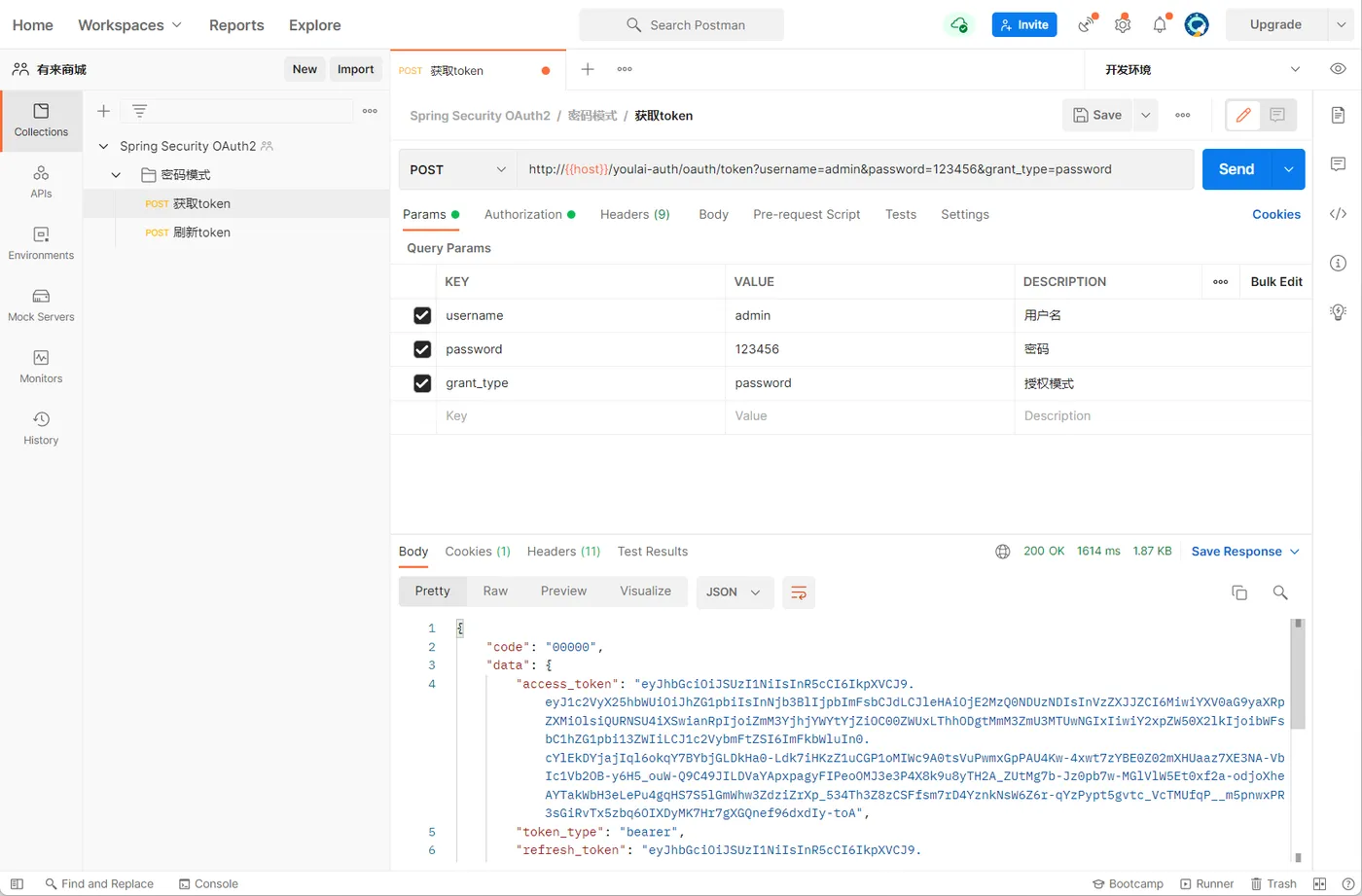Open the History sidebar panel
This screenshot has height=896, width=1362.
41,428
